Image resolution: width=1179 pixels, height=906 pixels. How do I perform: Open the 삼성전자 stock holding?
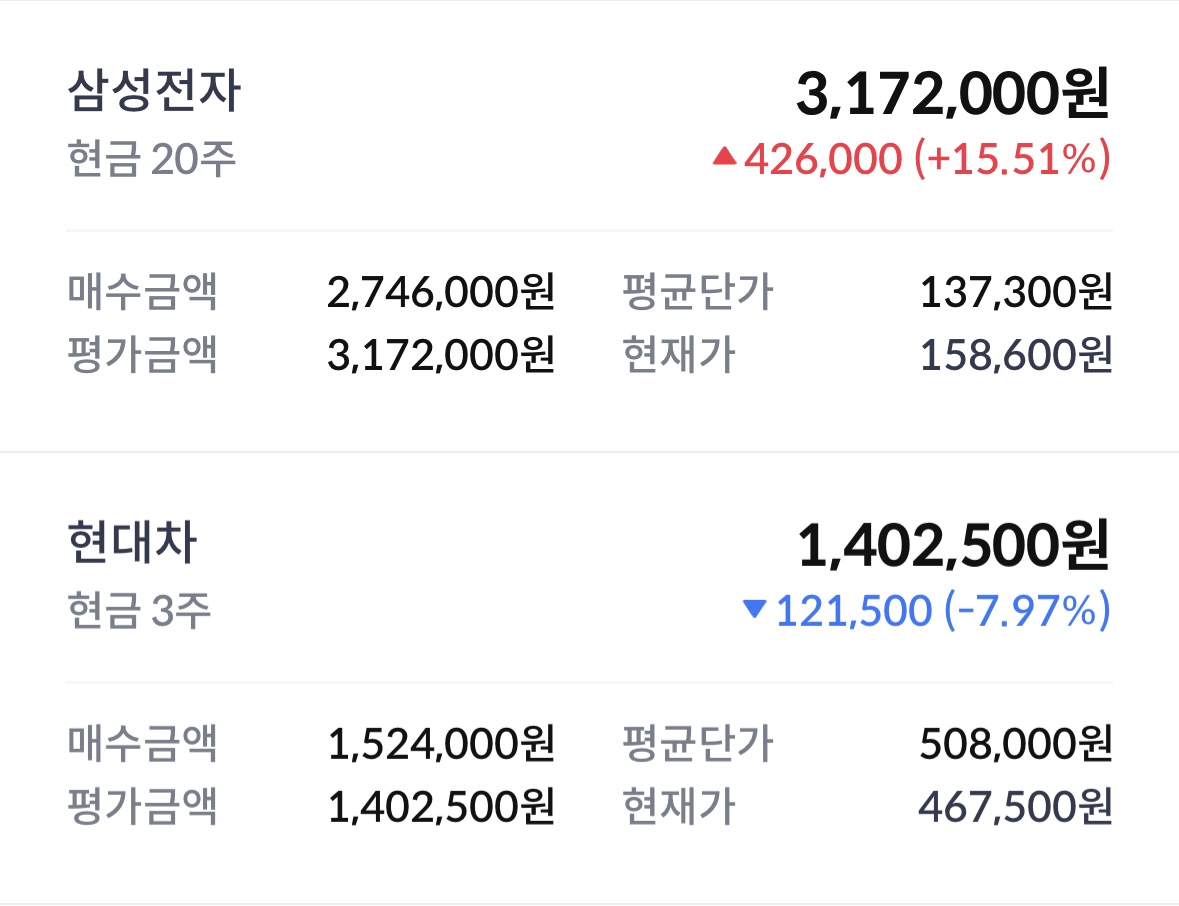pyautogui.click(x=154, y=93)
